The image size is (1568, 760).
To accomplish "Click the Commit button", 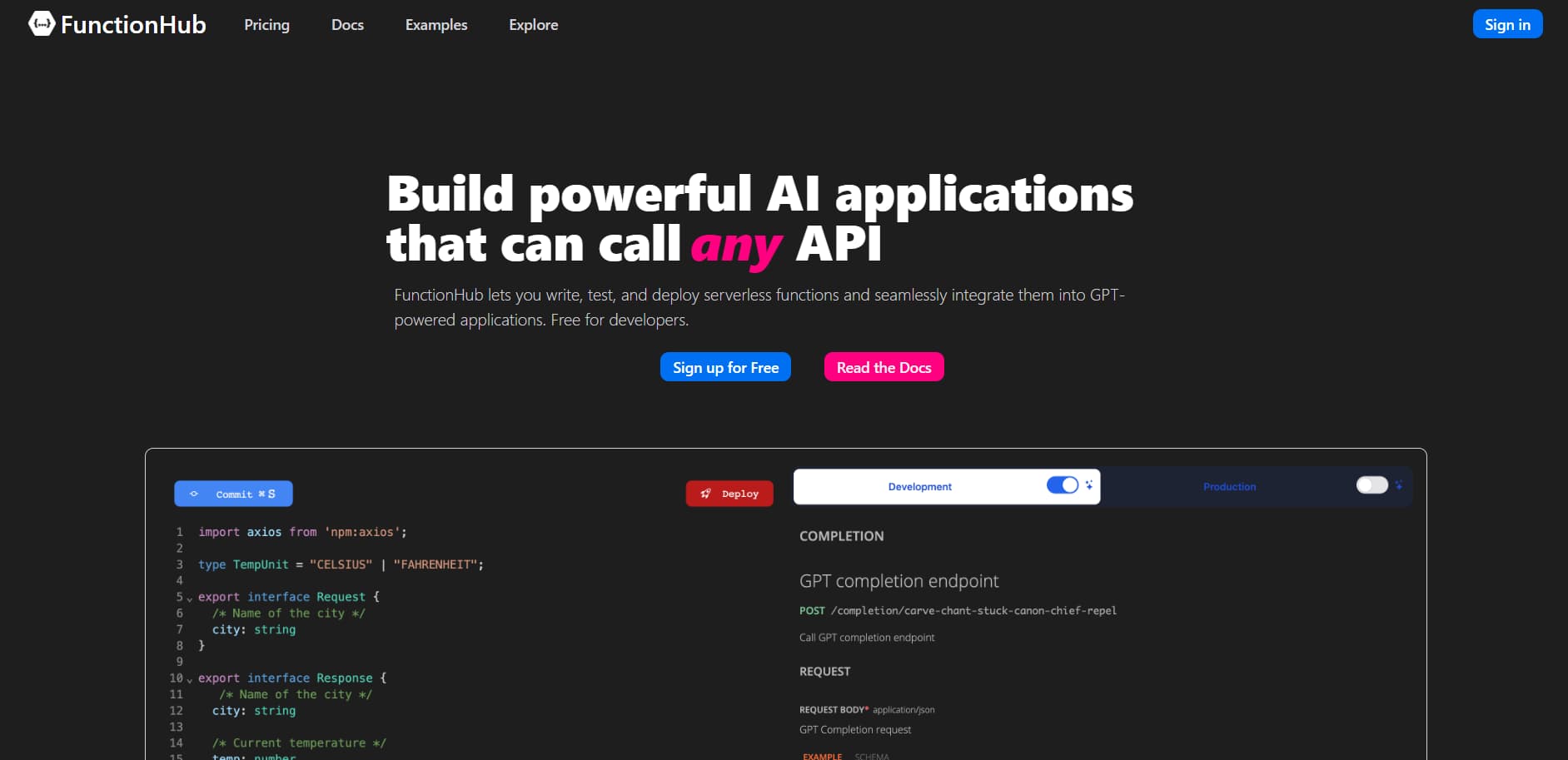I will (x=233, y=494).
